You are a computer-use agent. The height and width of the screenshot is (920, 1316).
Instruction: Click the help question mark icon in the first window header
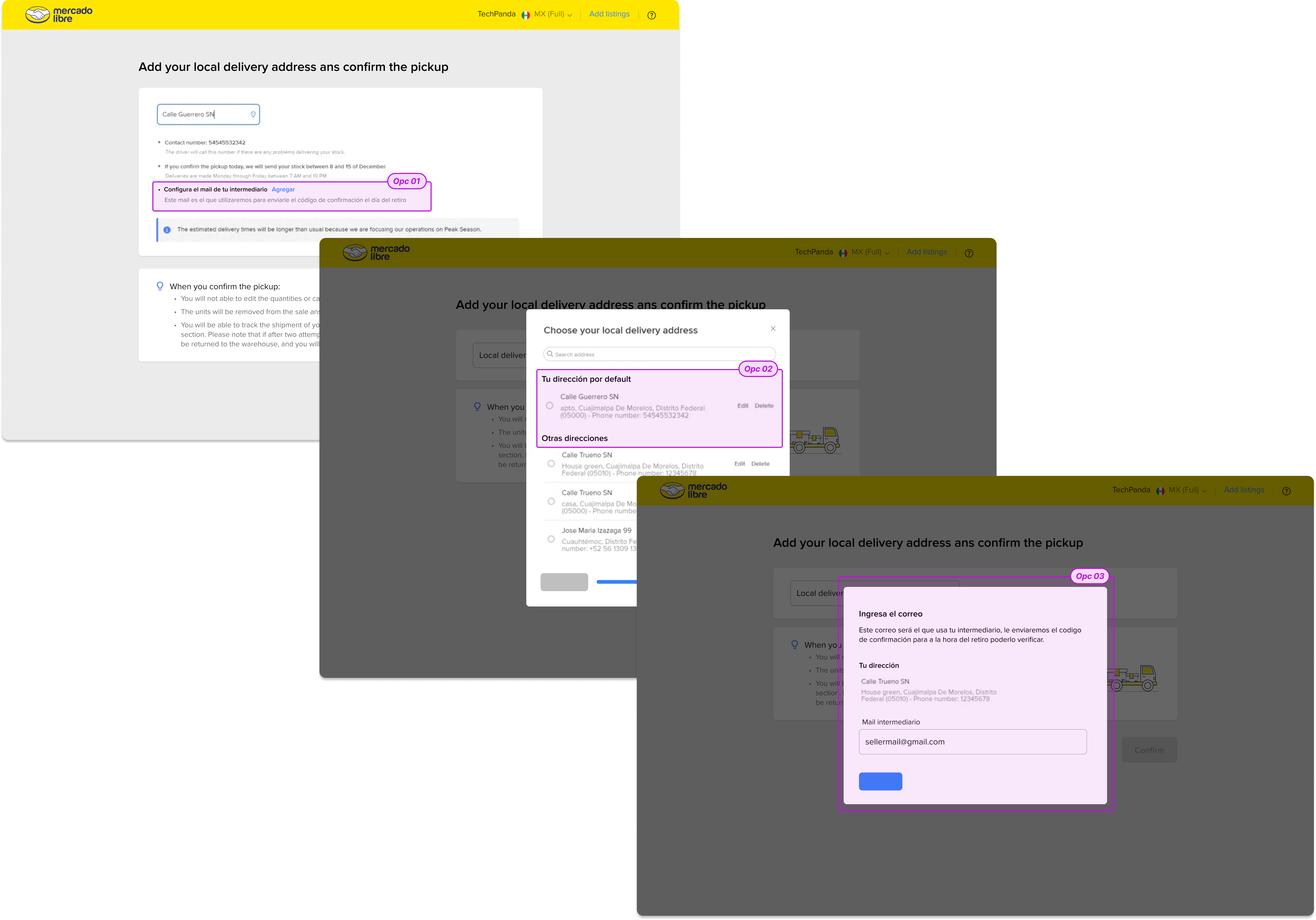pos(651,16)
